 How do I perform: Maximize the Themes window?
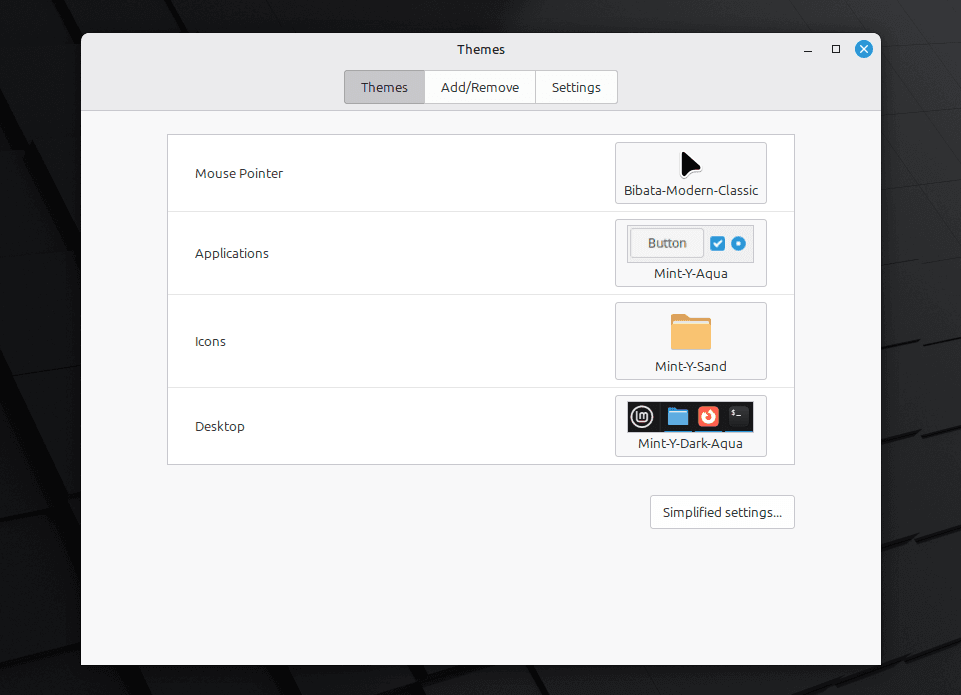(x=836, y=49)
